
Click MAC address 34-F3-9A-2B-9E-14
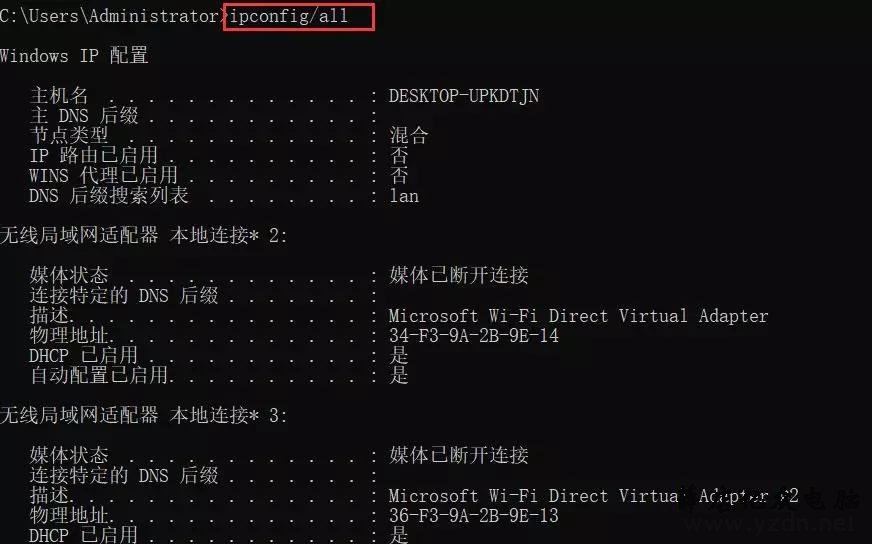pos(474,335)
